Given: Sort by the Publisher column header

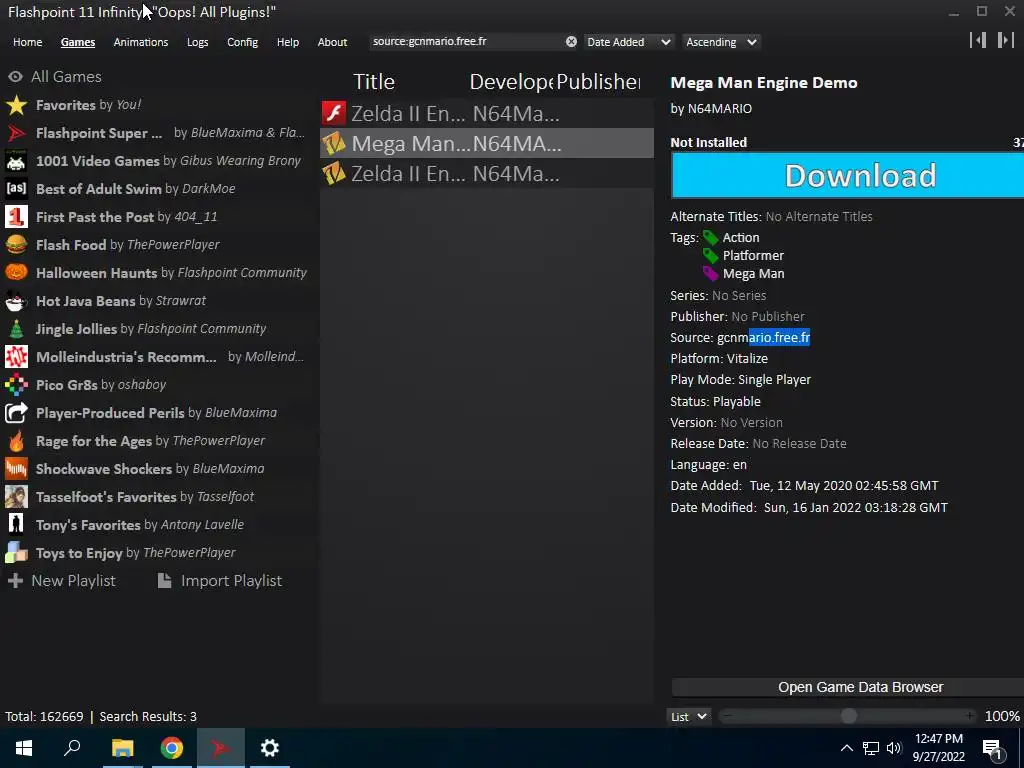Looking at the screenshot, I should (x=598, y=82).
